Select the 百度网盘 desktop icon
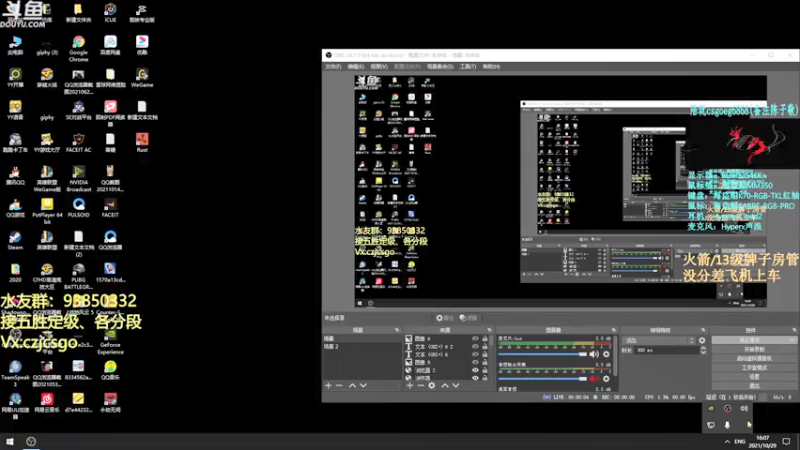Viewport: 800px width, 450px height. click(x=110, y=45)
